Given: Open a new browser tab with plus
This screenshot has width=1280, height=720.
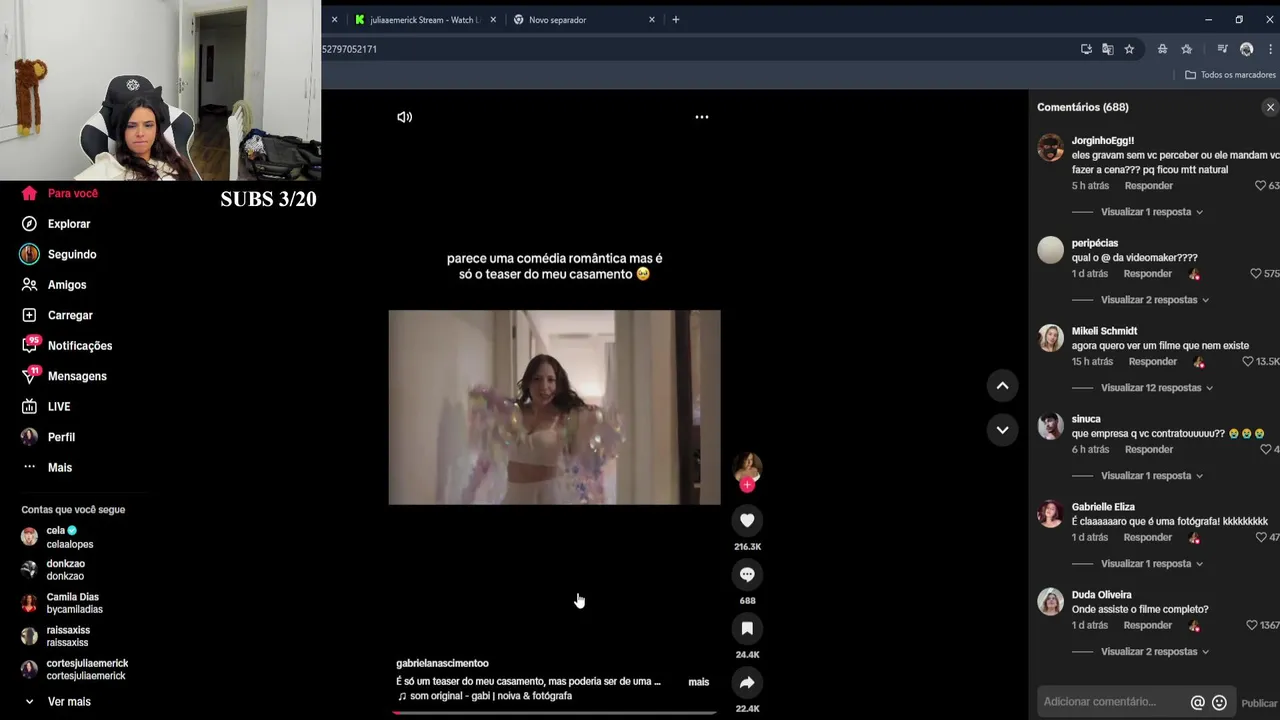Looking at the screenshot, I should [x=676, y=19].
